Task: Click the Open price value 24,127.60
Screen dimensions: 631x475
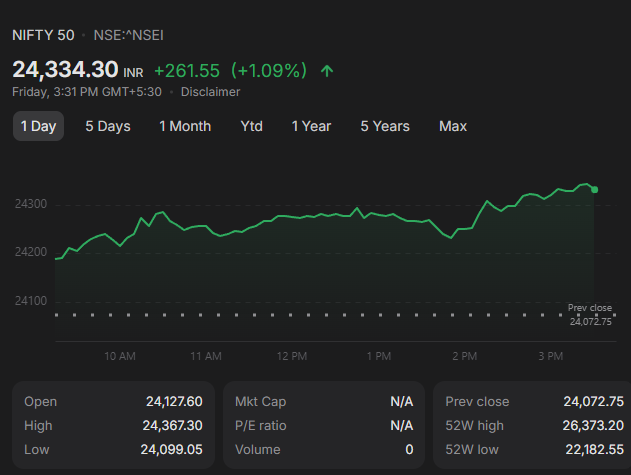Action: tap(174, 402)
